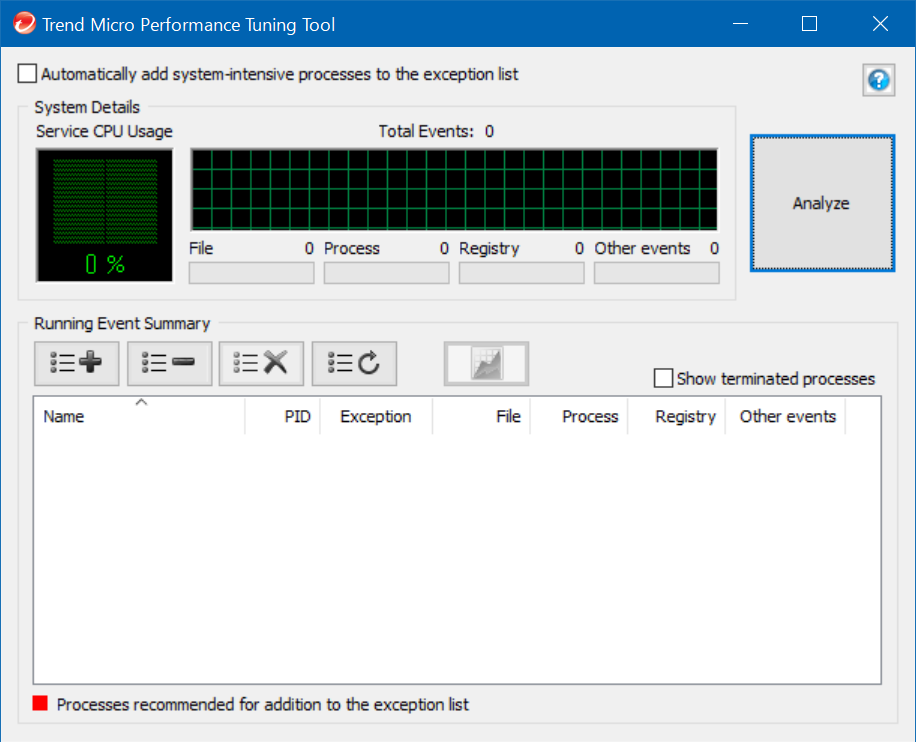Click the Processes recommended for addition text
This screenshot has height=742, width=916.
(263, 705)
